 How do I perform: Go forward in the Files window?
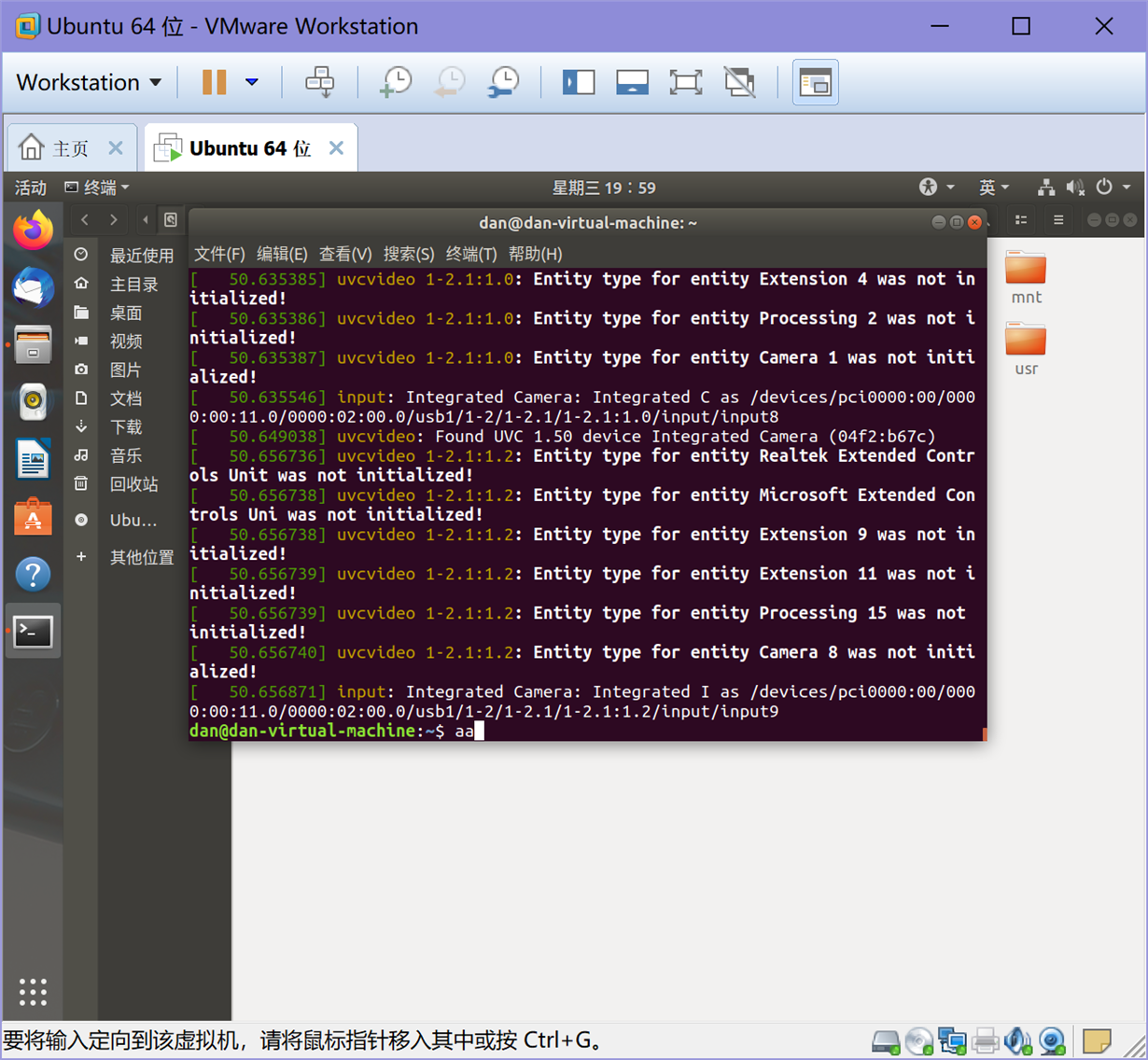pos(114,220)
